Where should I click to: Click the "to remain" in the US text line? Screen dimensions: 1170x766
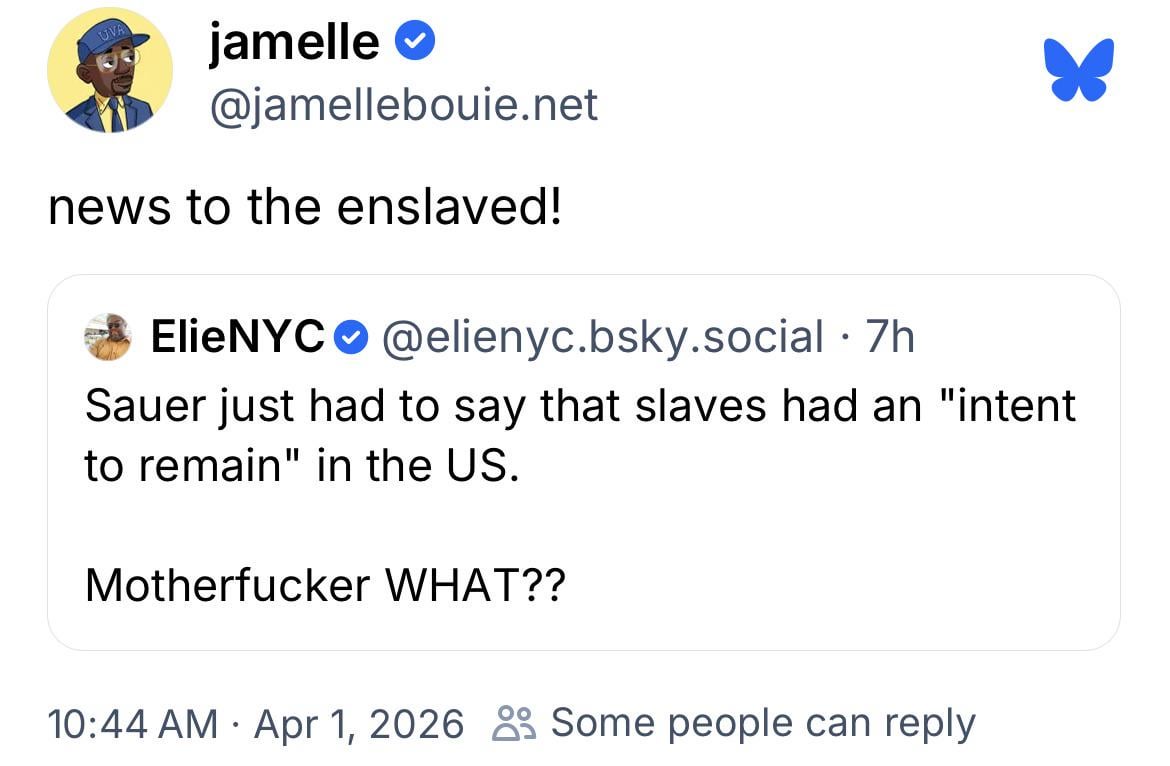302,466
